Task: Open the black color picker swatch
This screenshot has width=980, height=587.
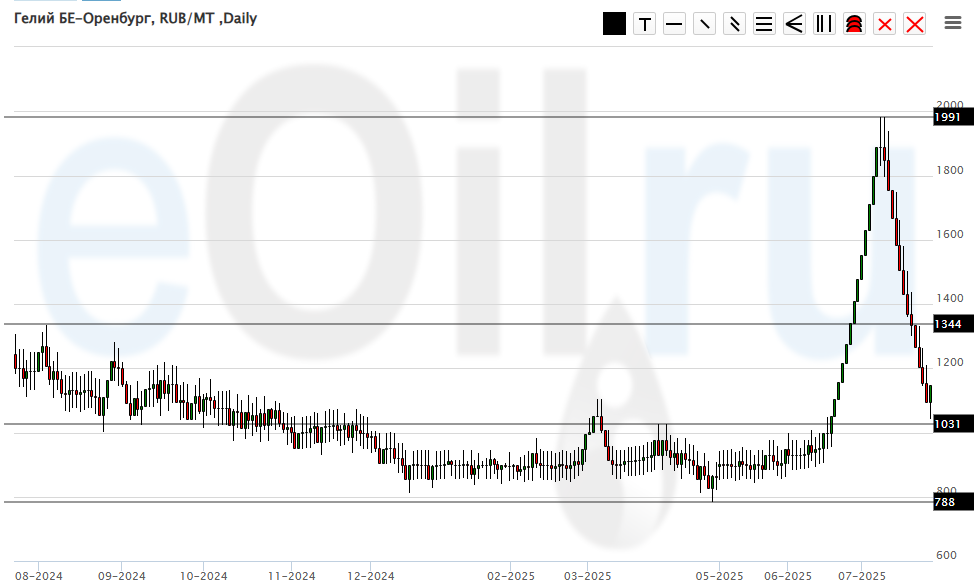Action: point(614,24)
